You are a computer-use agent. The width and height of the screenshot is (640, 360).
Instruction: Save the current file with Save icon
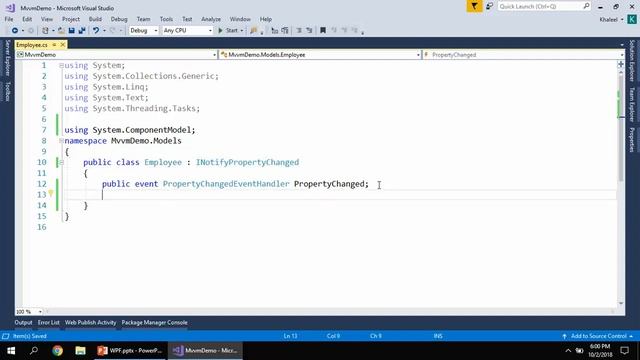tap(72, 31)
